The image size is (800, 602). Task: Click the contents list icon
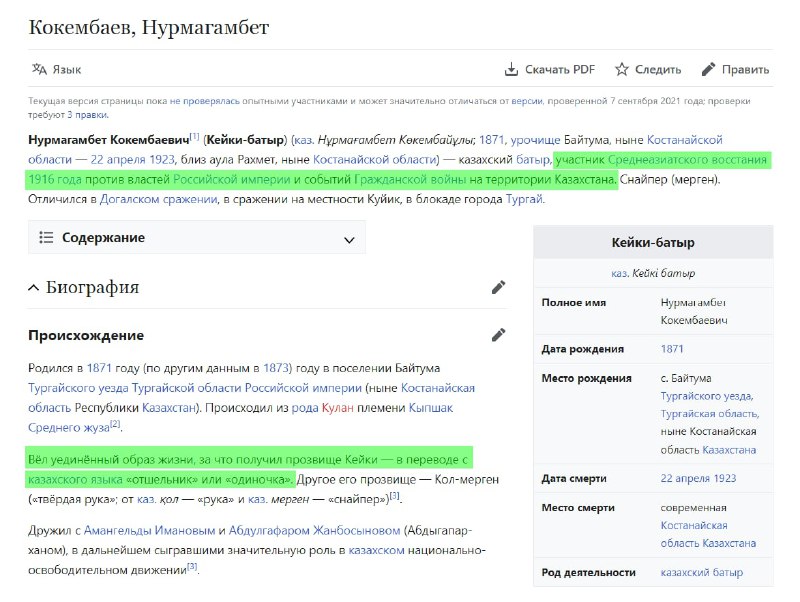(46, 237)
